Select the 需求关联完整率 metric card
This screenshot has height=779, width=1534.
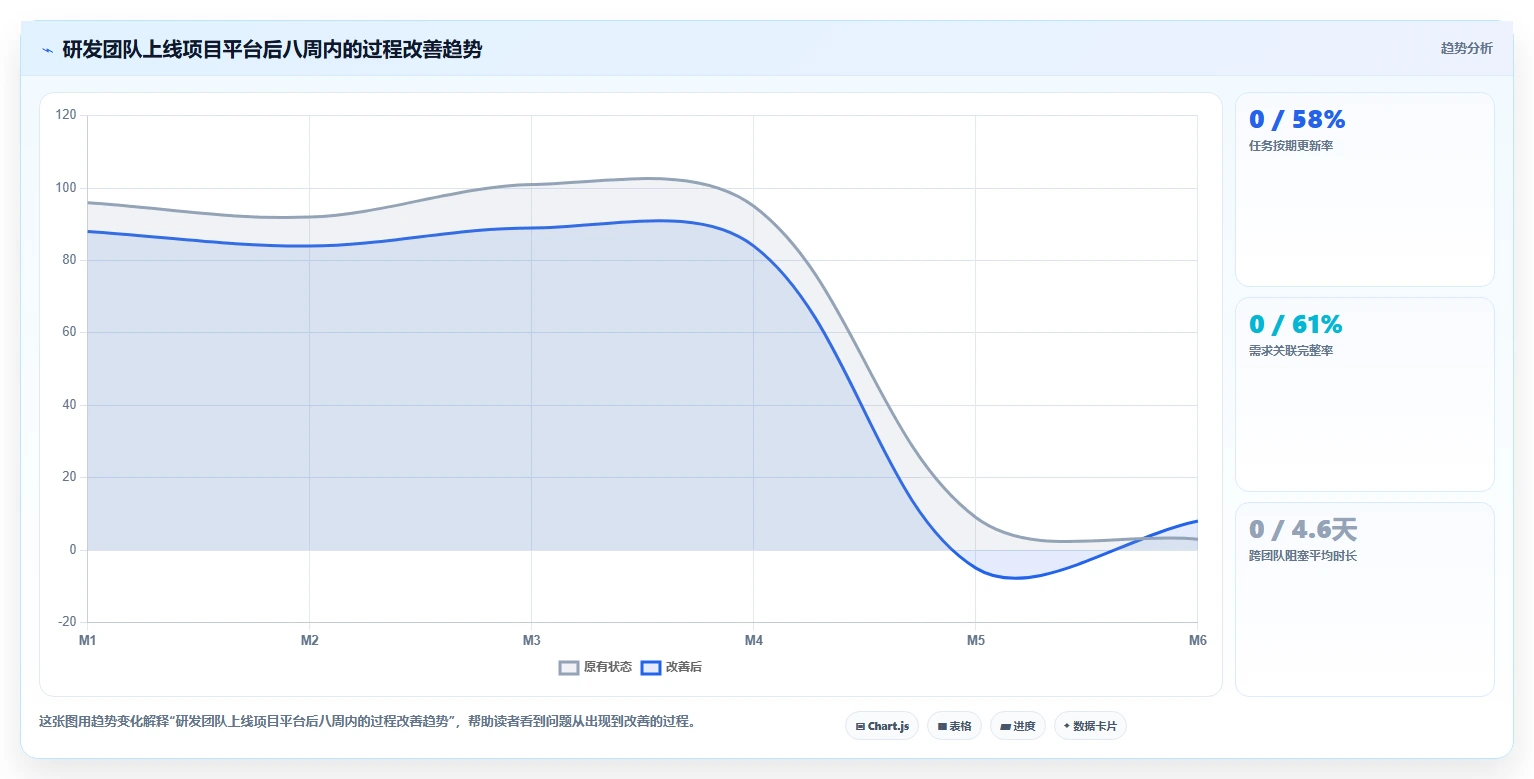pos(1365,394)
